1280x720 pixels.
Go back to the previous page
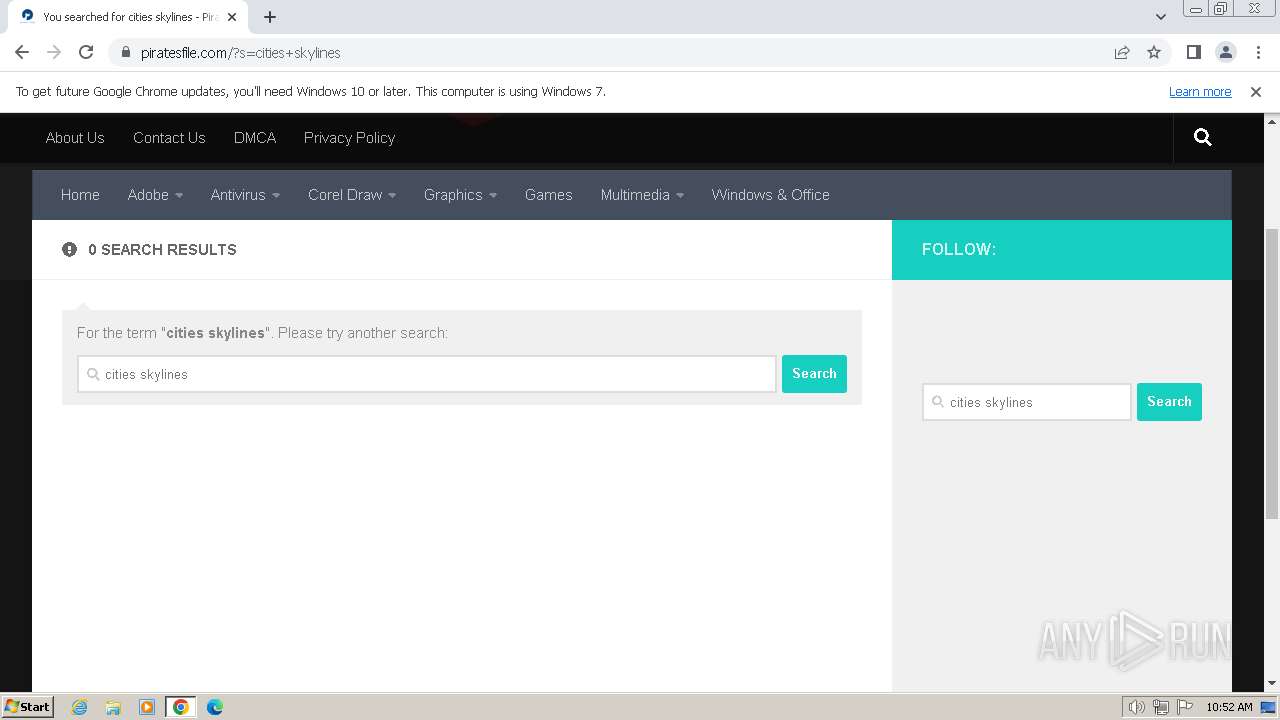(22, 52)
